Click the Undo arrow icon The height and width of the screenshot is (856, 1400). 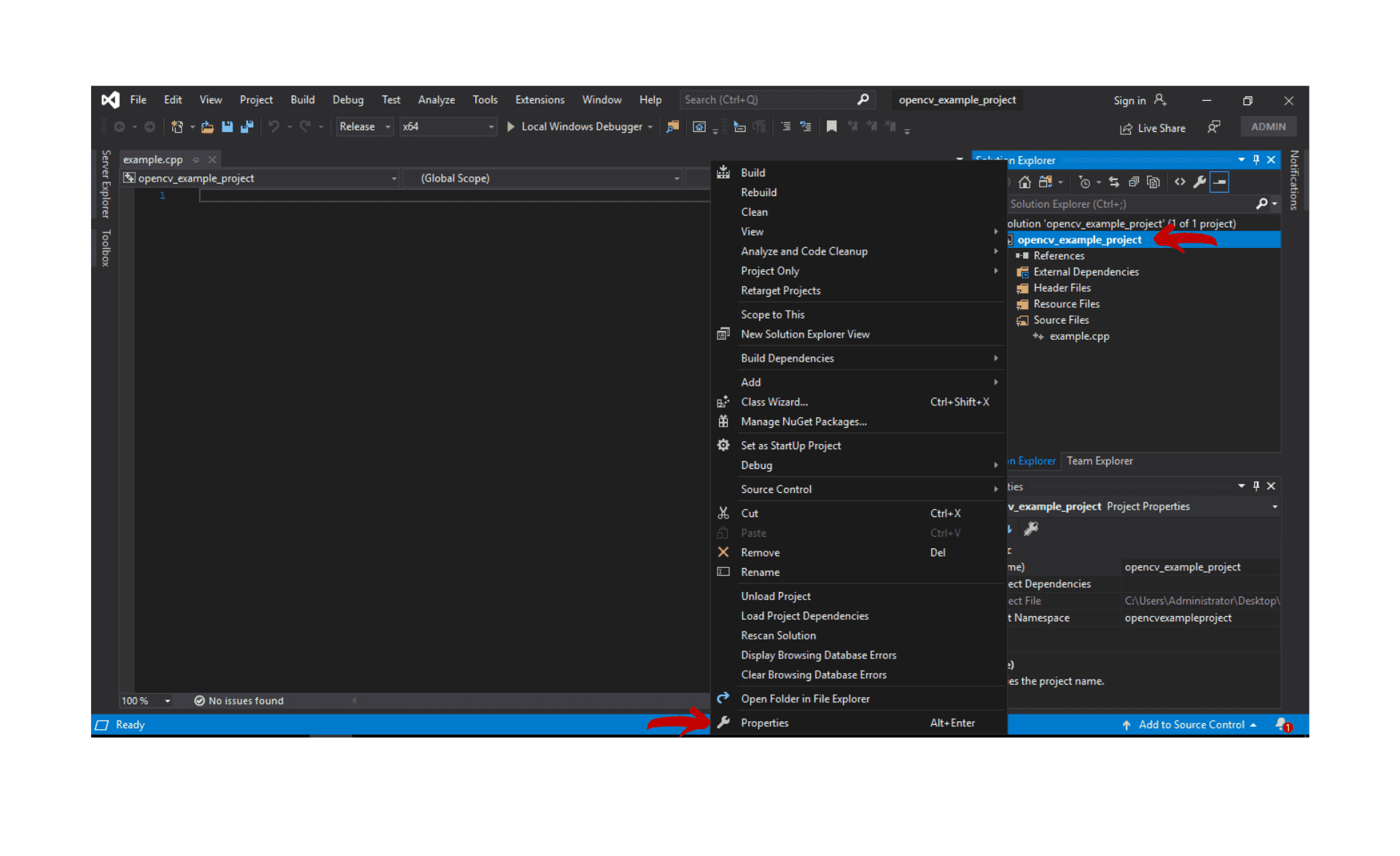[273, 127]
